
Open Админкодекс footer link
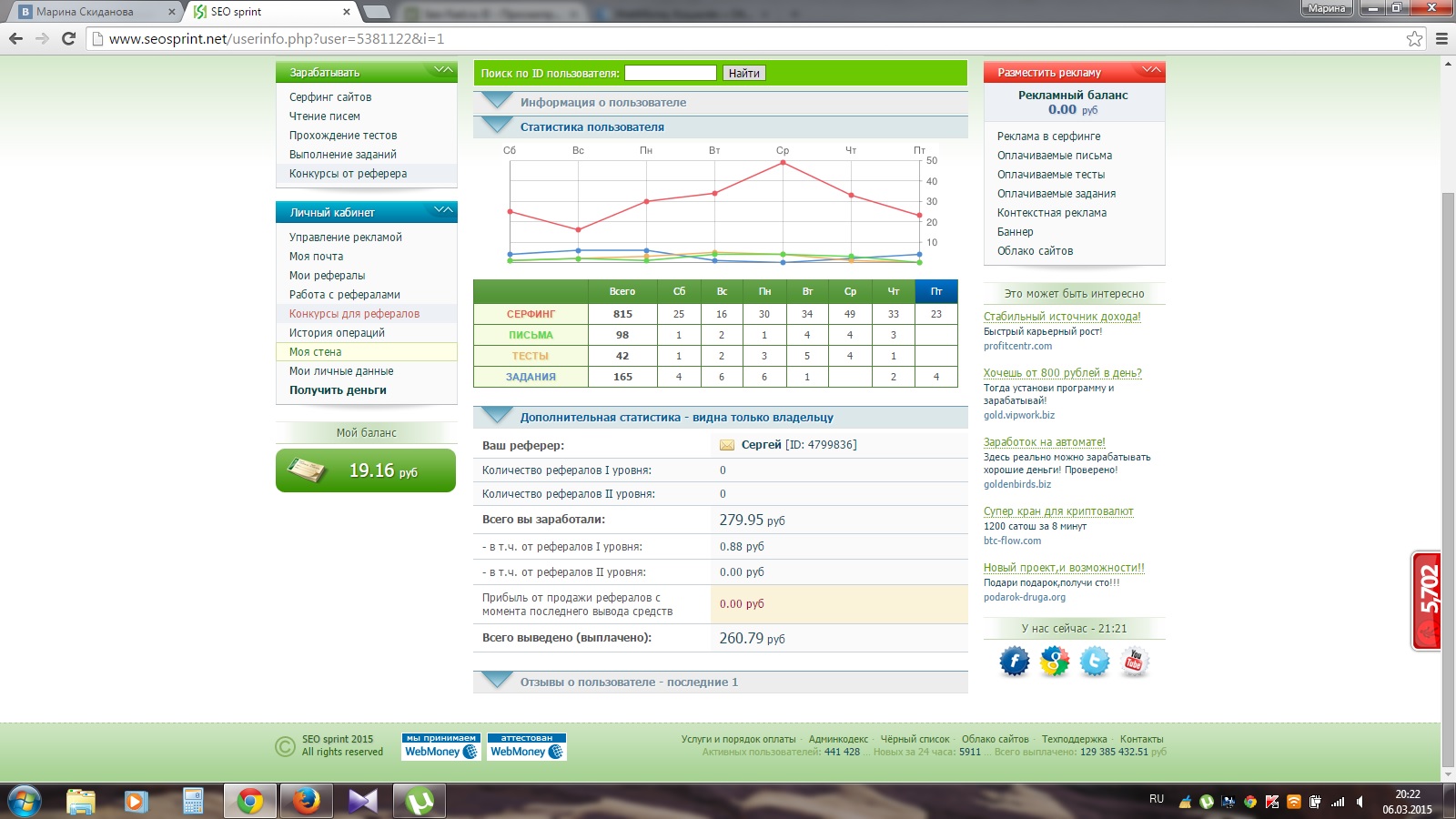tap(838, 740)
